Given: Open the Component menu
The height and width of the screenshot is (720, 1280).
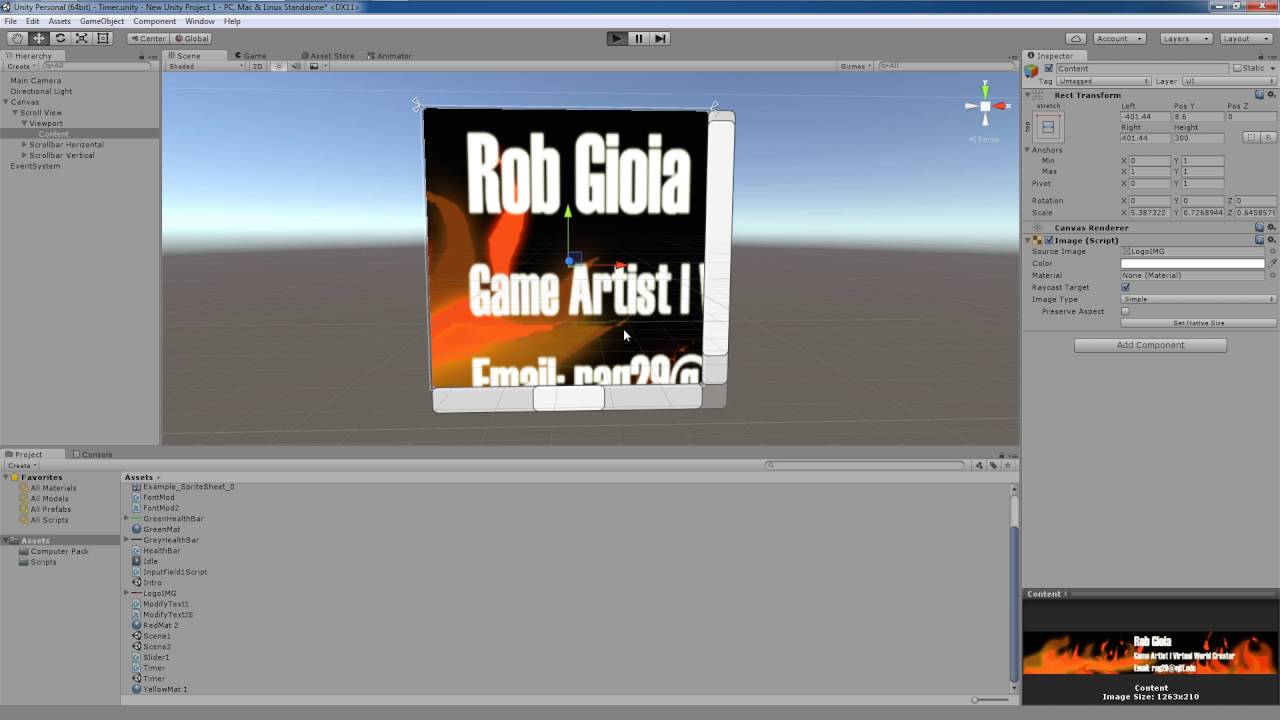Looking at the screenshot, I should click(x=154, y=21).
